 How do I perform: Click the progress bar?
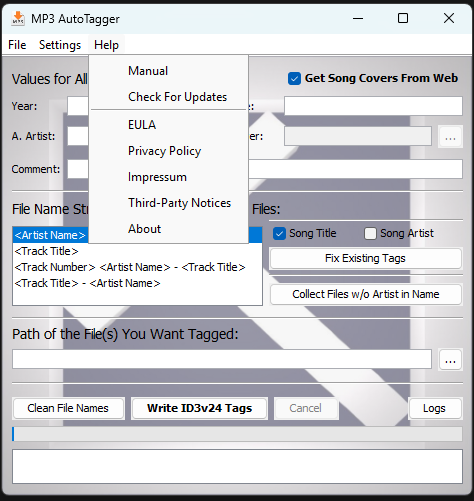237,434
